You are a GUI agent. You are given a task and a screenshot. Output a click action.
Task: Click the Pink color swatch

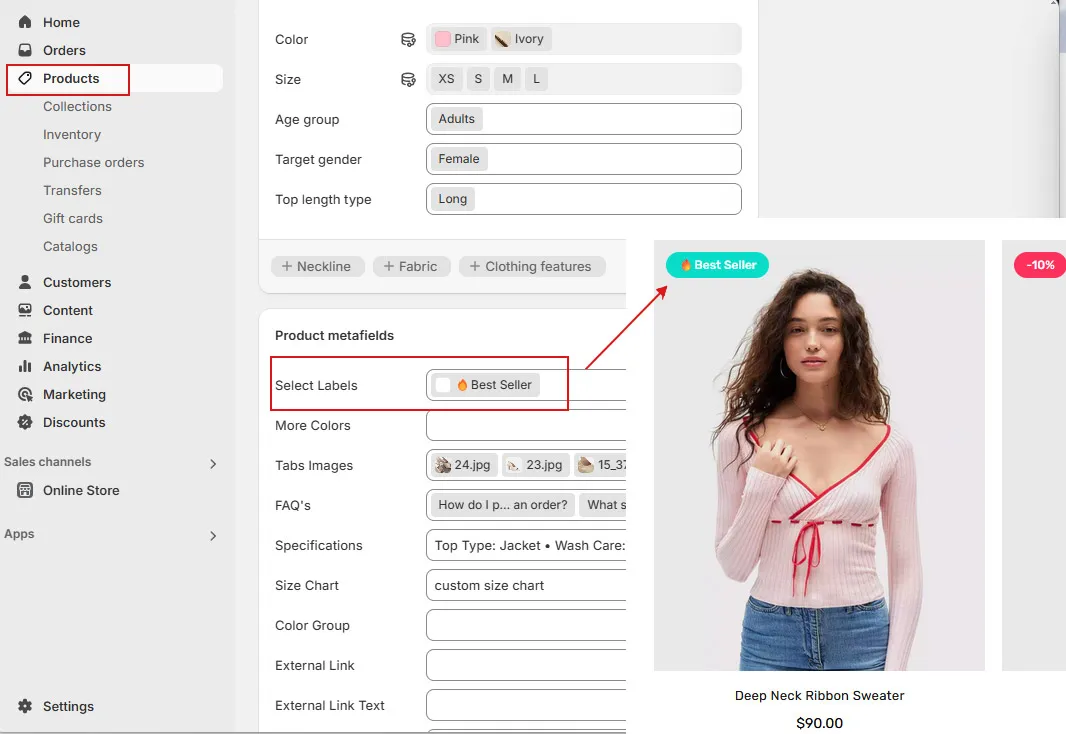tap(443, 39)
